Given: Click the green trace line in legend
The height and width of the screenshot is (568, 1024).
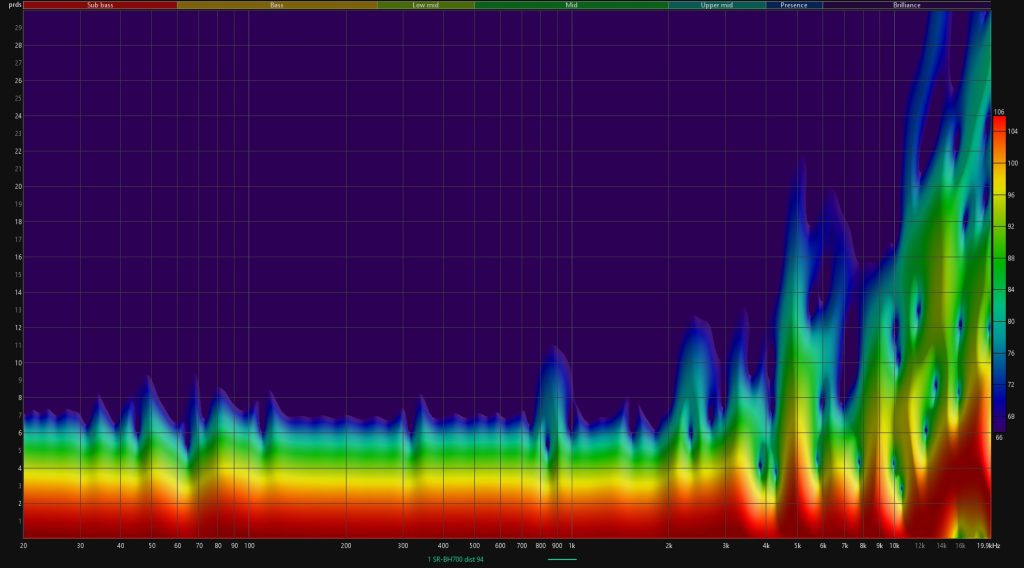Looking at the screenshot, I should point(562,558).
